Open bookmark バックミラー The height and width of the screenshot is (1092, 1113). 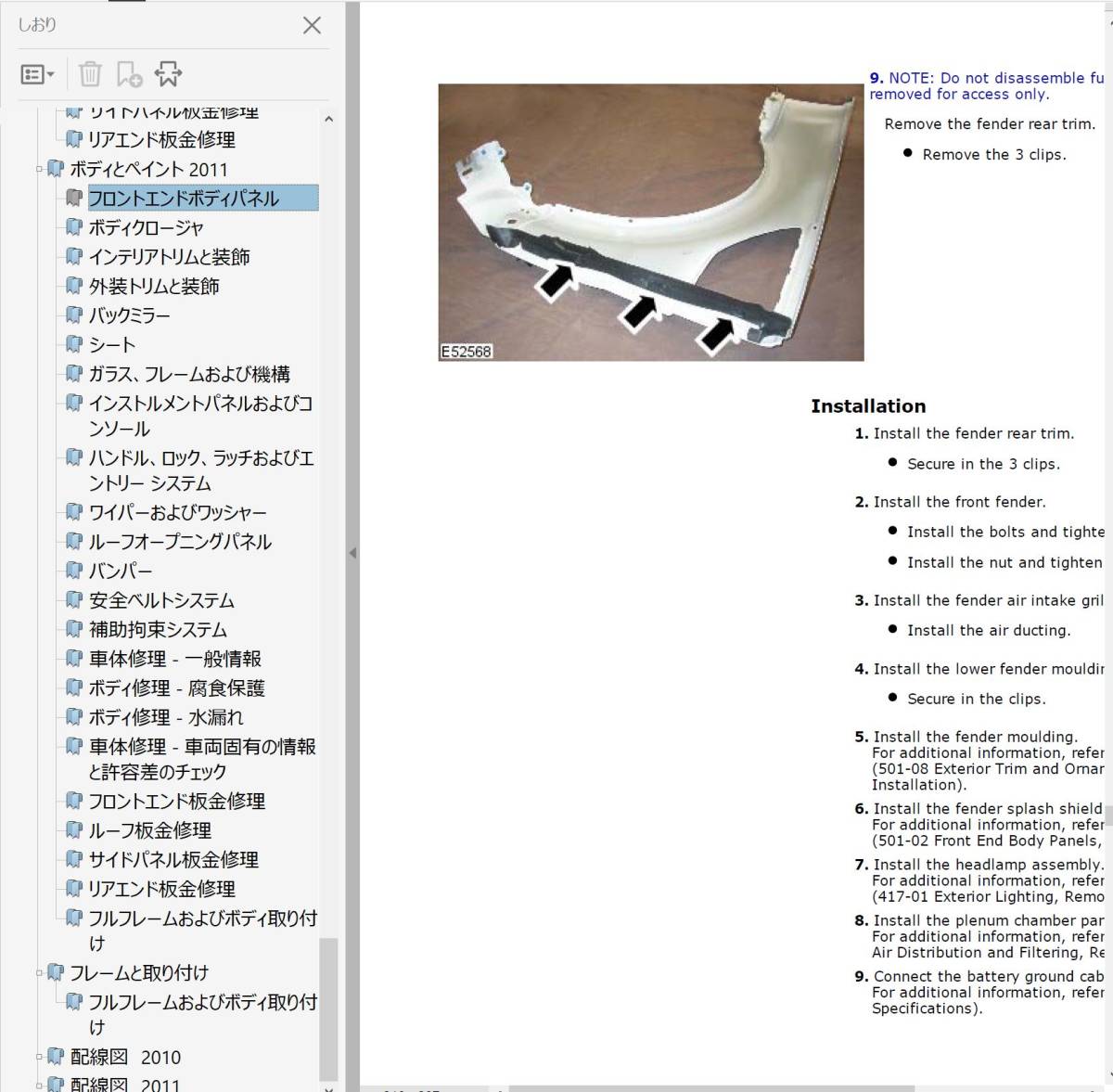(129, 315)
